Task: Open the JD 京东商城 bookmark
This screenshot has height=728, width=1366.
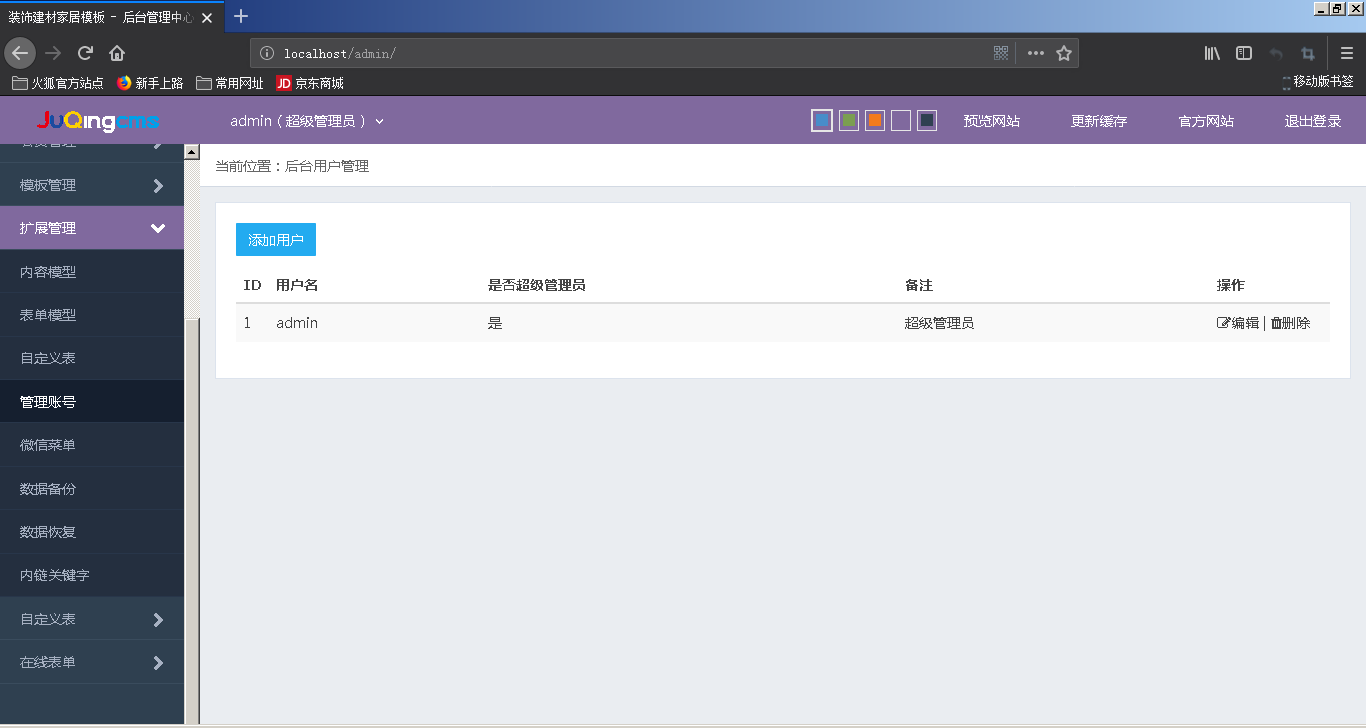Action: [310, 83]
